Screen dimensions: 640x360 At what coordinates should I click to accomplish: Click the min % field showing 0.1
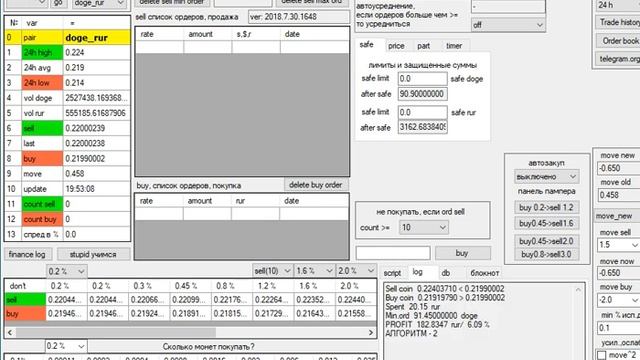pyautogui.click(x=619, y=328)
